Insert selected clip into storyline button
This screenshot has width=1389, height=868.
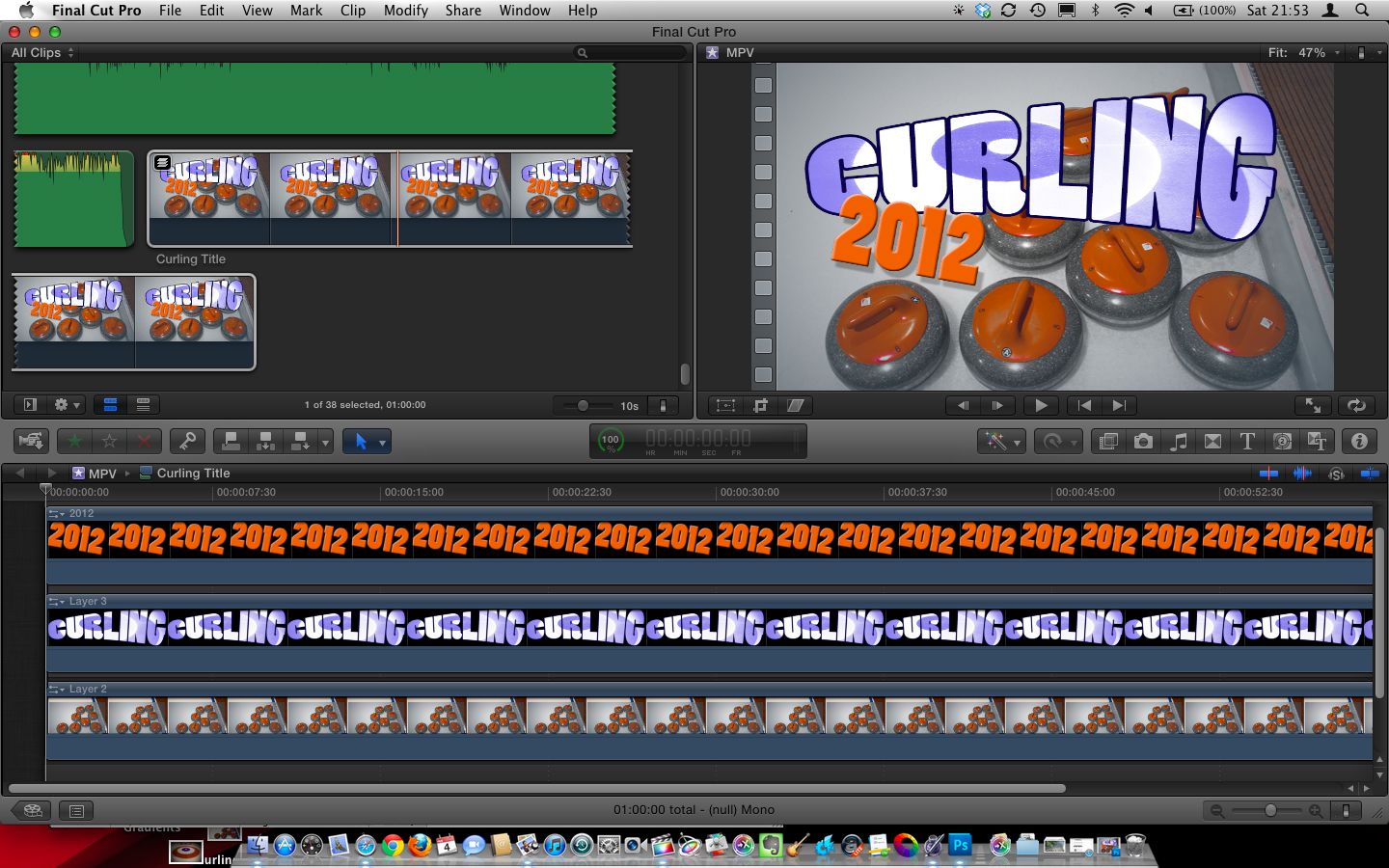265,442
